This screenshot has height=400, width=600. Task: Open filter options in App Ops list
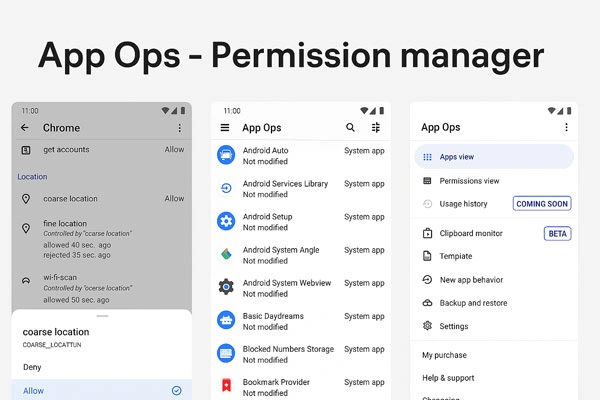[376, 127]
